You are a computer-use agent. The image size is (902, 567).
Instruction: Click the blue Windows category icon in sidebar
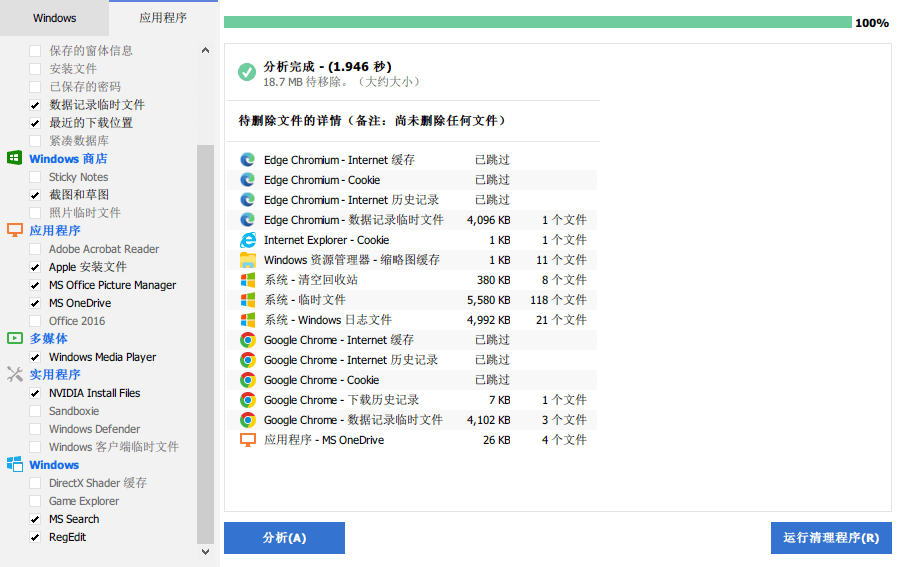(x=14, y=464)
